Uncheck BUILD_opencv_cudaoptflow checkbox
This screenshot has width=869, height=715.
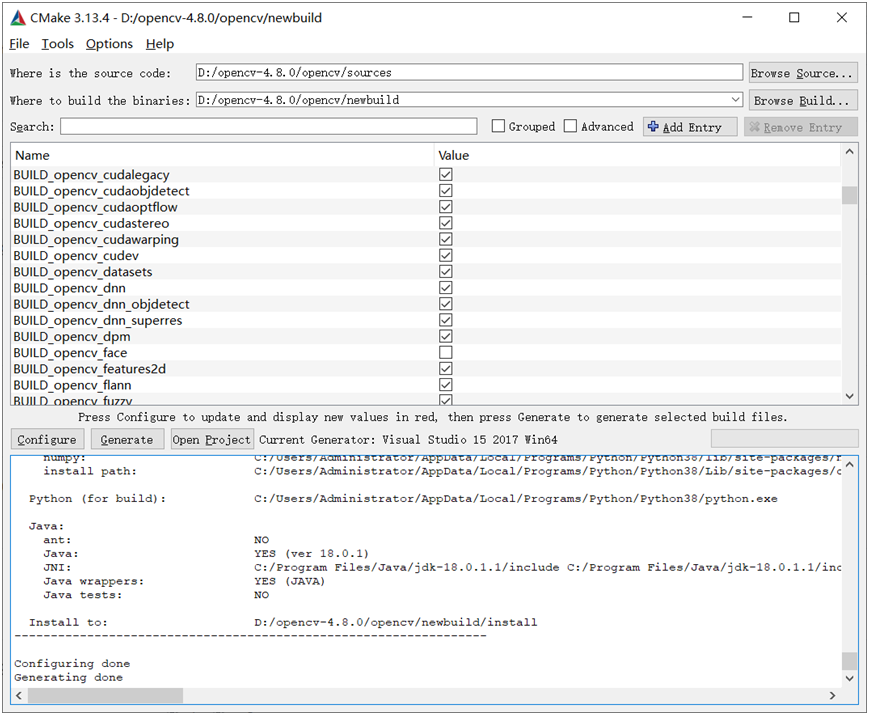coord(446,207)
